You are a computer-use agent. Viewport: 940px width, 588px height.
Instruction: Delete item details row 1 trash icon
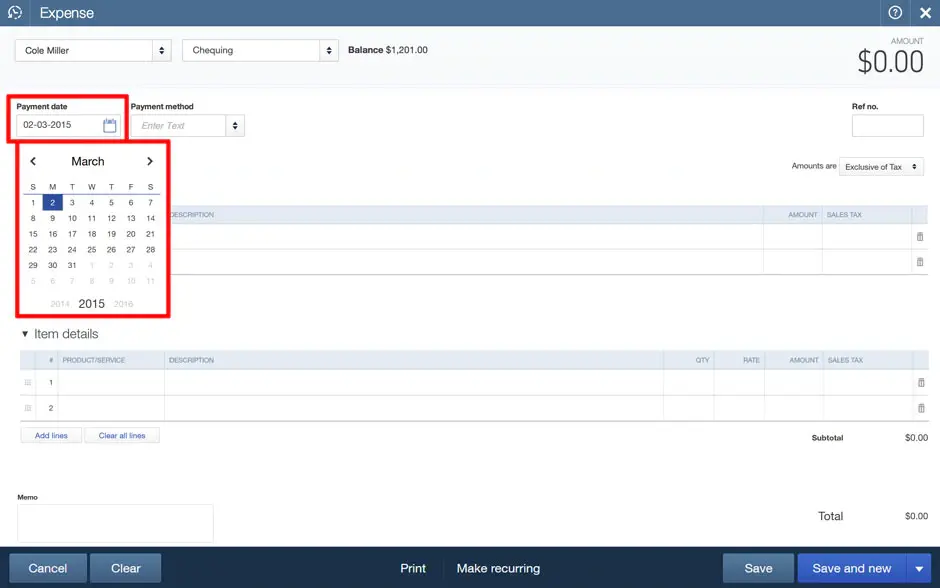coord(921,382)
